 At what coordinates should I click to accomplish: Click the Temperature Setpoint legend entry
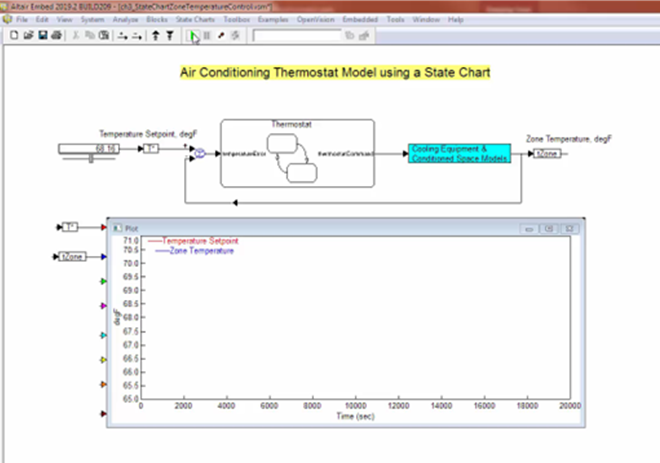pyautogui.click(x=193, y=241)
